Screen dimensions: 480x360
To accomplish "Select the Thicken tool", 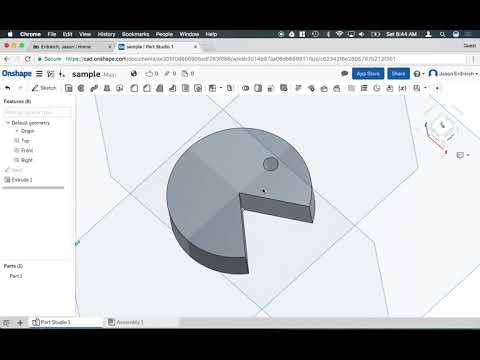I will tap(120, 88).
